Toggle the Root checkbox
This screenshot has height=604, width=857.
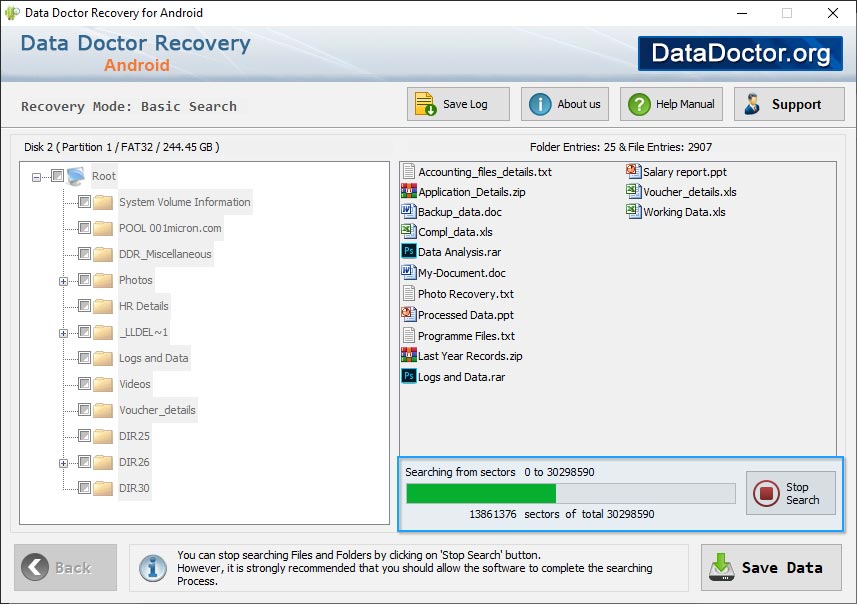click(x=57, y=176)
